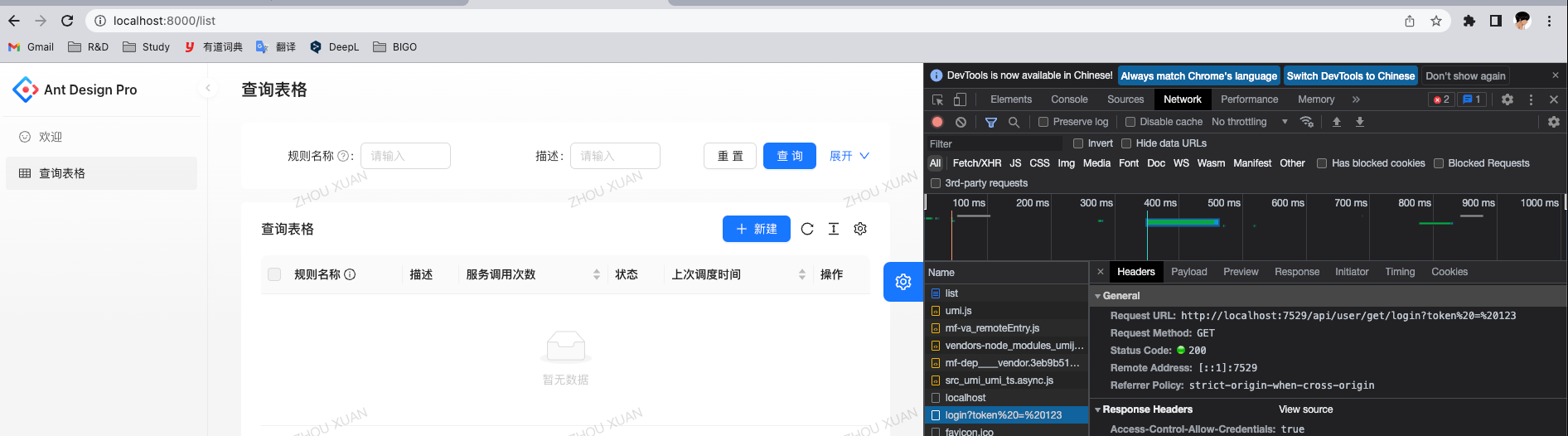Toggle the select-all checkbox in table header
This screenshot has height=436, width=1568.
coord(274,274)
